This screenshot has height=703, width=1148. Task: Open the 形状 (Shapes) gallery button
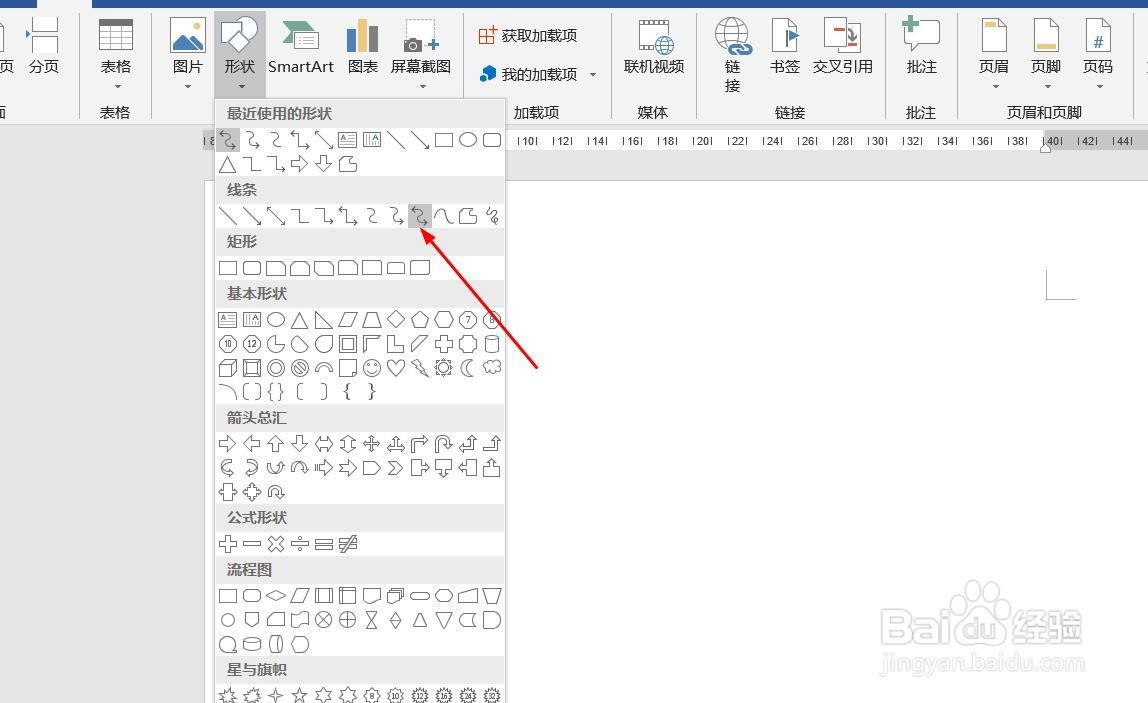[x=239, y=53]
